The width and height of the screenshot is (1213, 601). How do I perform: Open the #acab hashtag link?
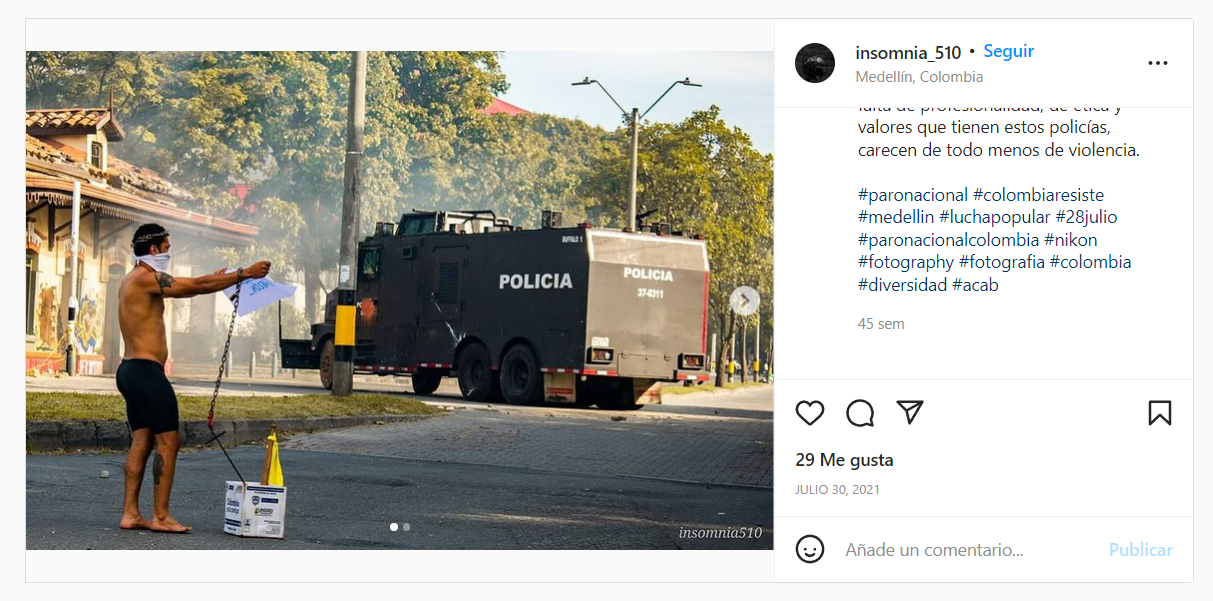pos(975,285)
